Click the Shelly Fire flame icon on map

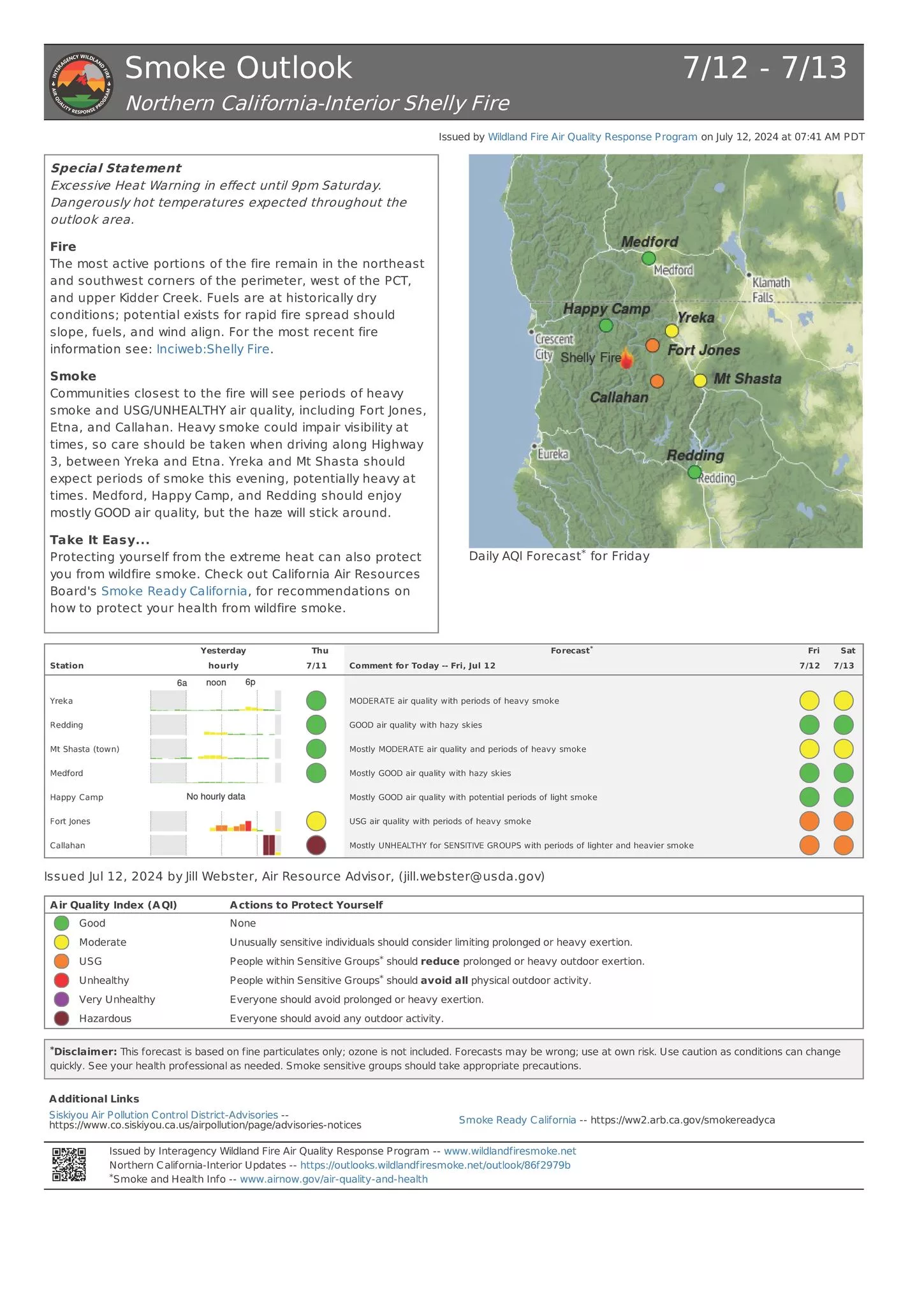[x=627, y=359]
